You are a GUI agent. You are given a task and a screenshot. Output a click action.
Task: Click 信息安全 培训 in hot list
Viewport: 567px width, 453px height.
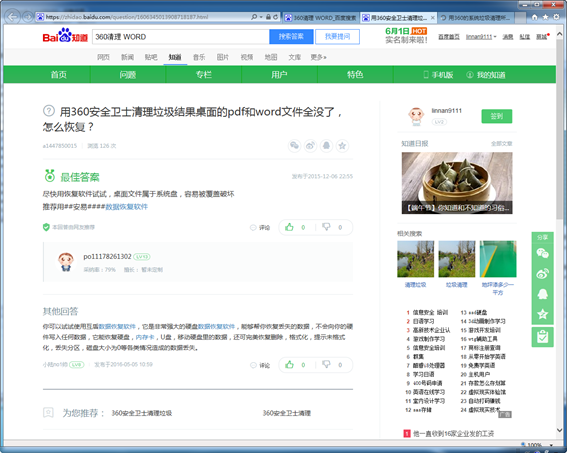pos(430,312)
